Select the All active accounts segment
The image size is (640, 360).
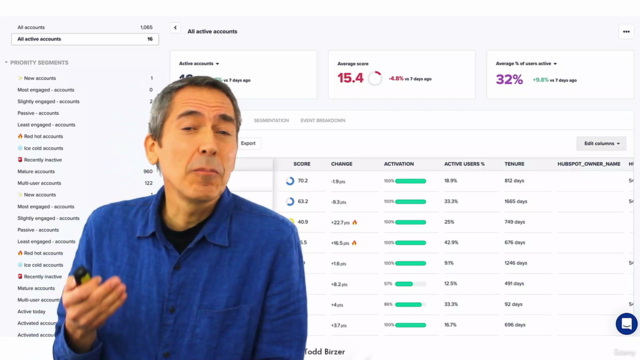pos(85,39)
